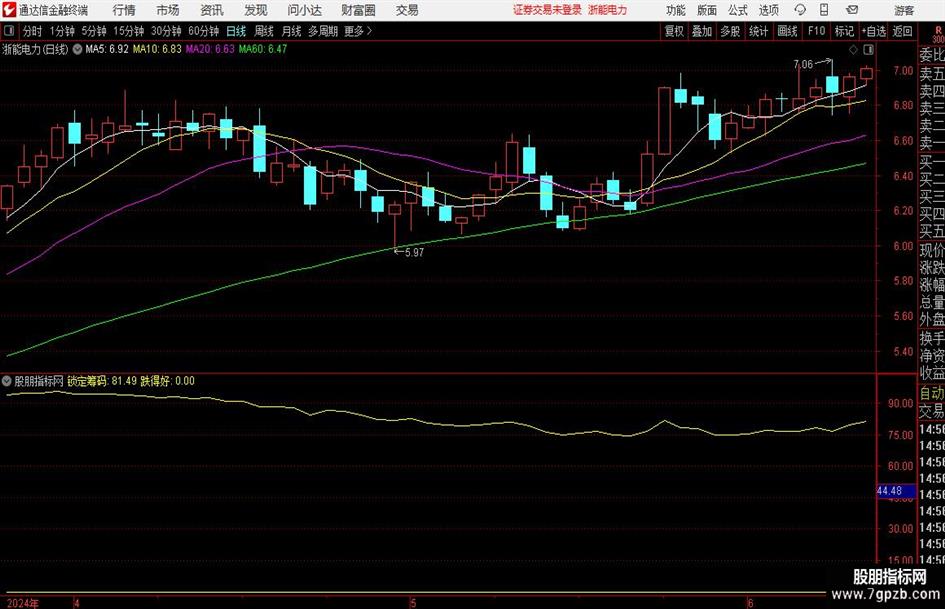Open the 功能 menu

coord(676,10)
